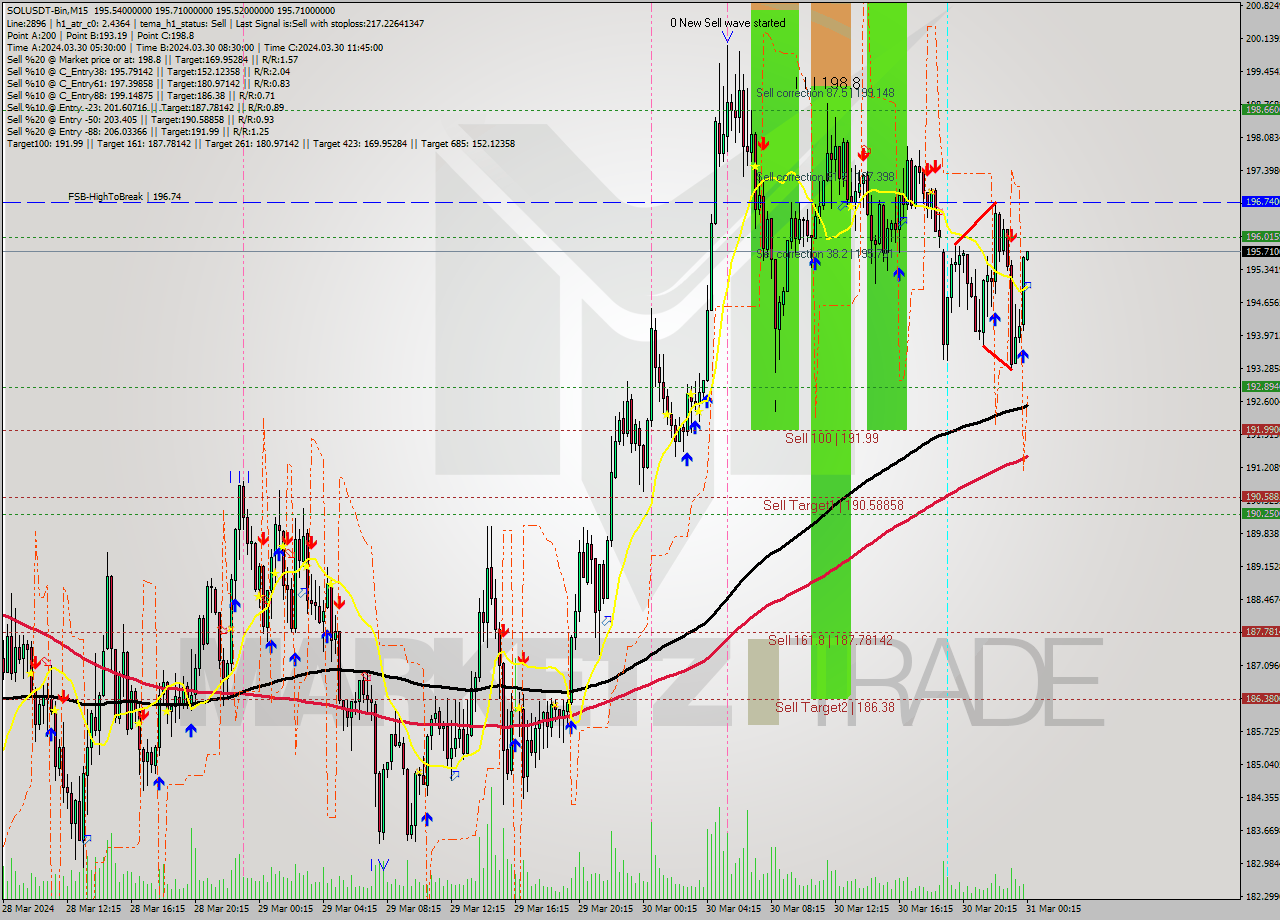Click the green 190.250 price tag
This screenshot has width=1280, height=920.
[x=1261, y=513]
